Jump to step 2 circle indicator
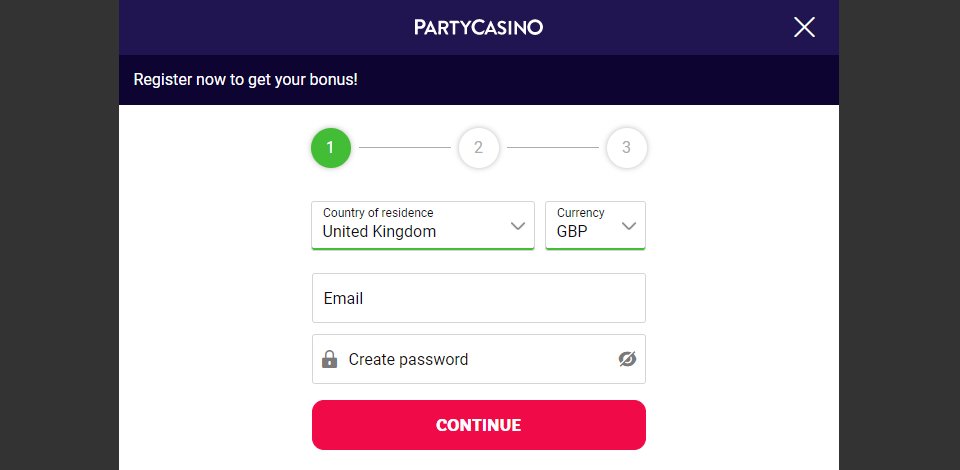The height and width of the screenshot is (470, 960). point(479,147)
